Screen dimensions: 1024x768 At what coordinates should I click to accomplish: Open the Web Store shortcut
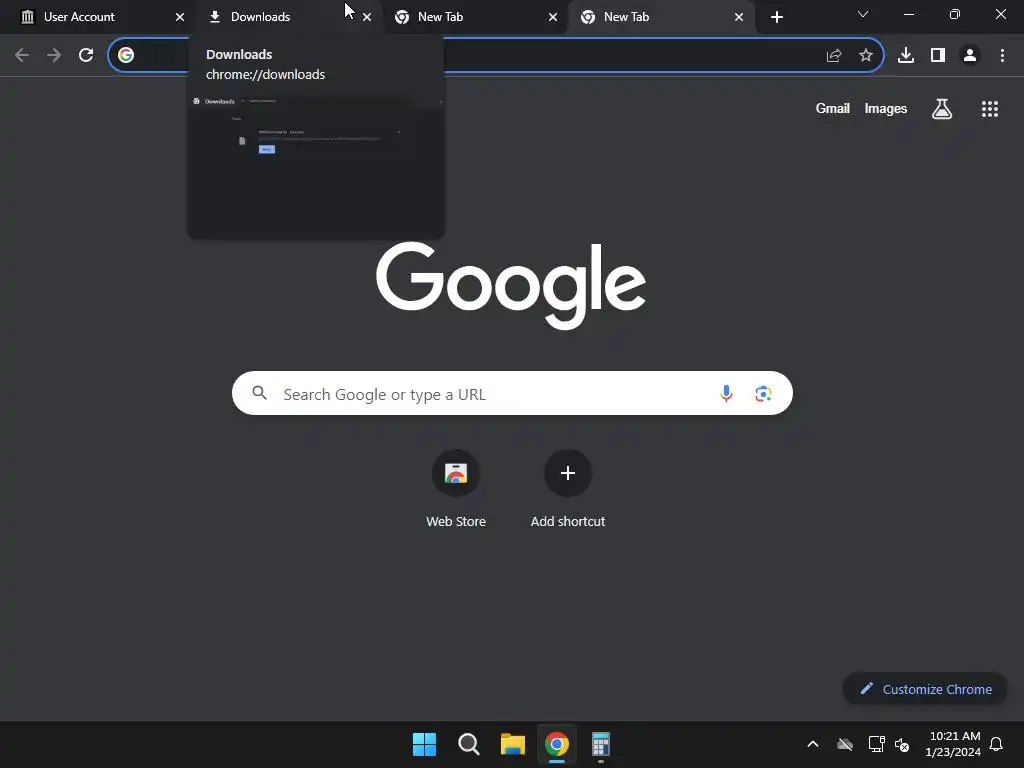pos(456,488)
